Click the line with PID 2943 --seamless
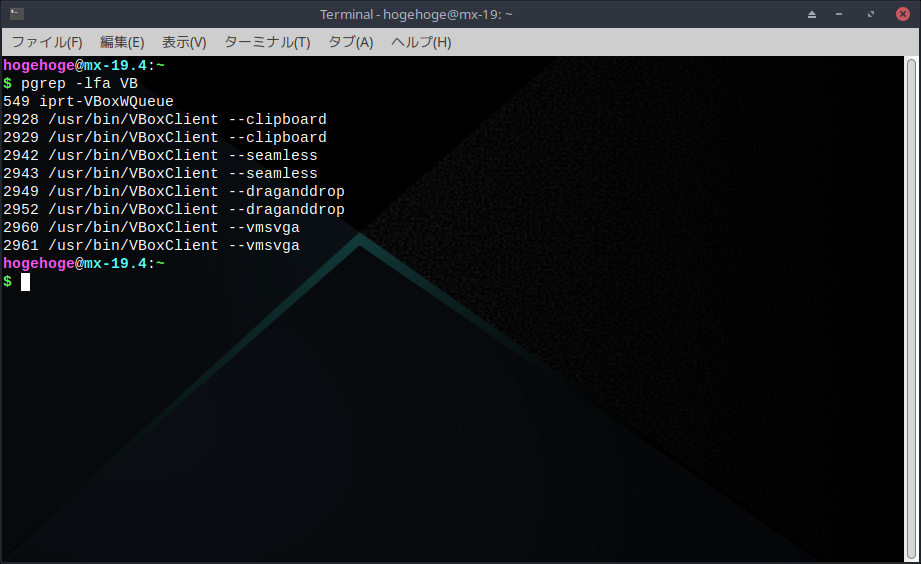This screenshot has width=921, height=564. tap(160, 173)
